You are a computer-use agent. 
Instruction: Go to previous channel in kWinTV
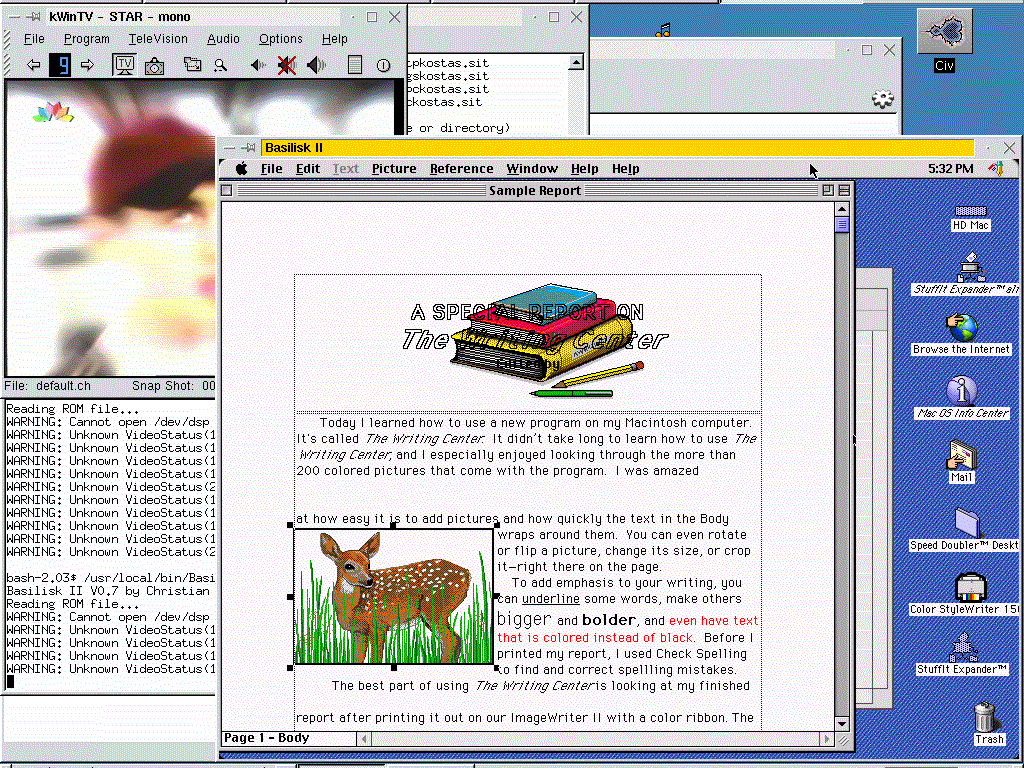[x=33, y=65]
